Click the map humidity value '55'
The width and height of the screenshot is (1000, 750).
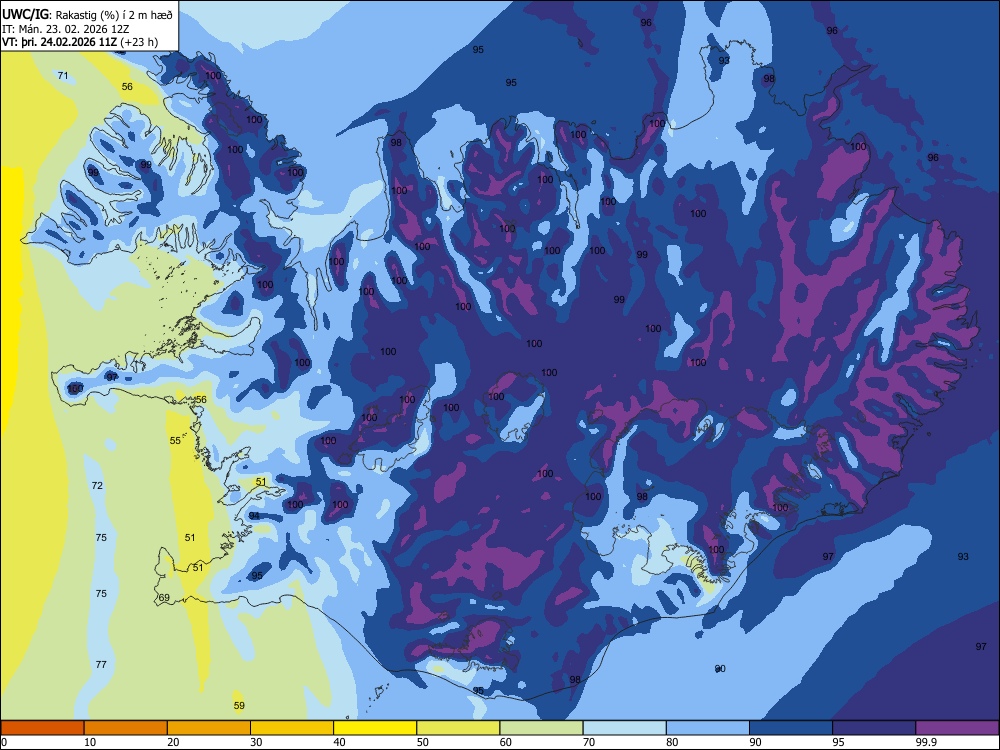click(175, 441)
